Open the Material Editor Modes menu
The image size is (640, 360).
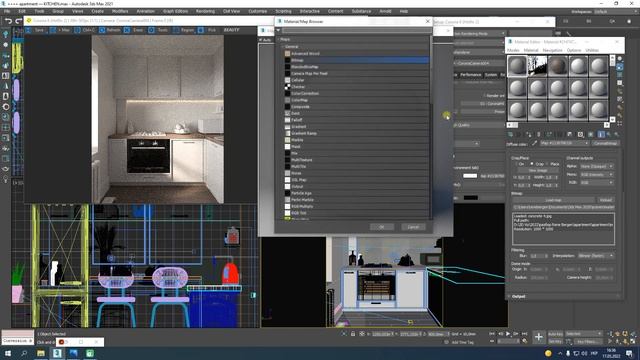click(x=513, y=50)
